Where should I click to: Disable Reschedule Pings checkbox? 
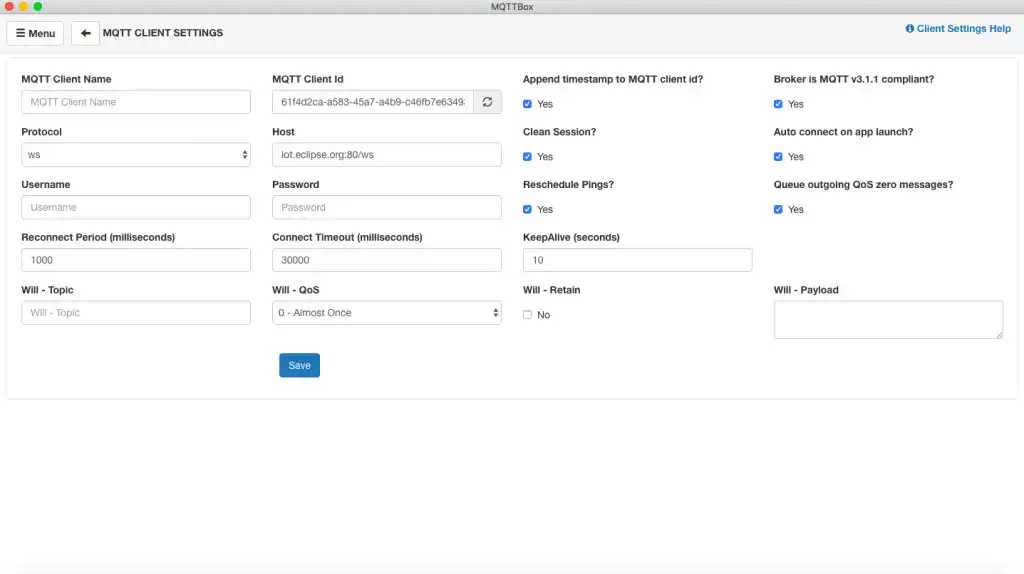(x=528, y=210)
